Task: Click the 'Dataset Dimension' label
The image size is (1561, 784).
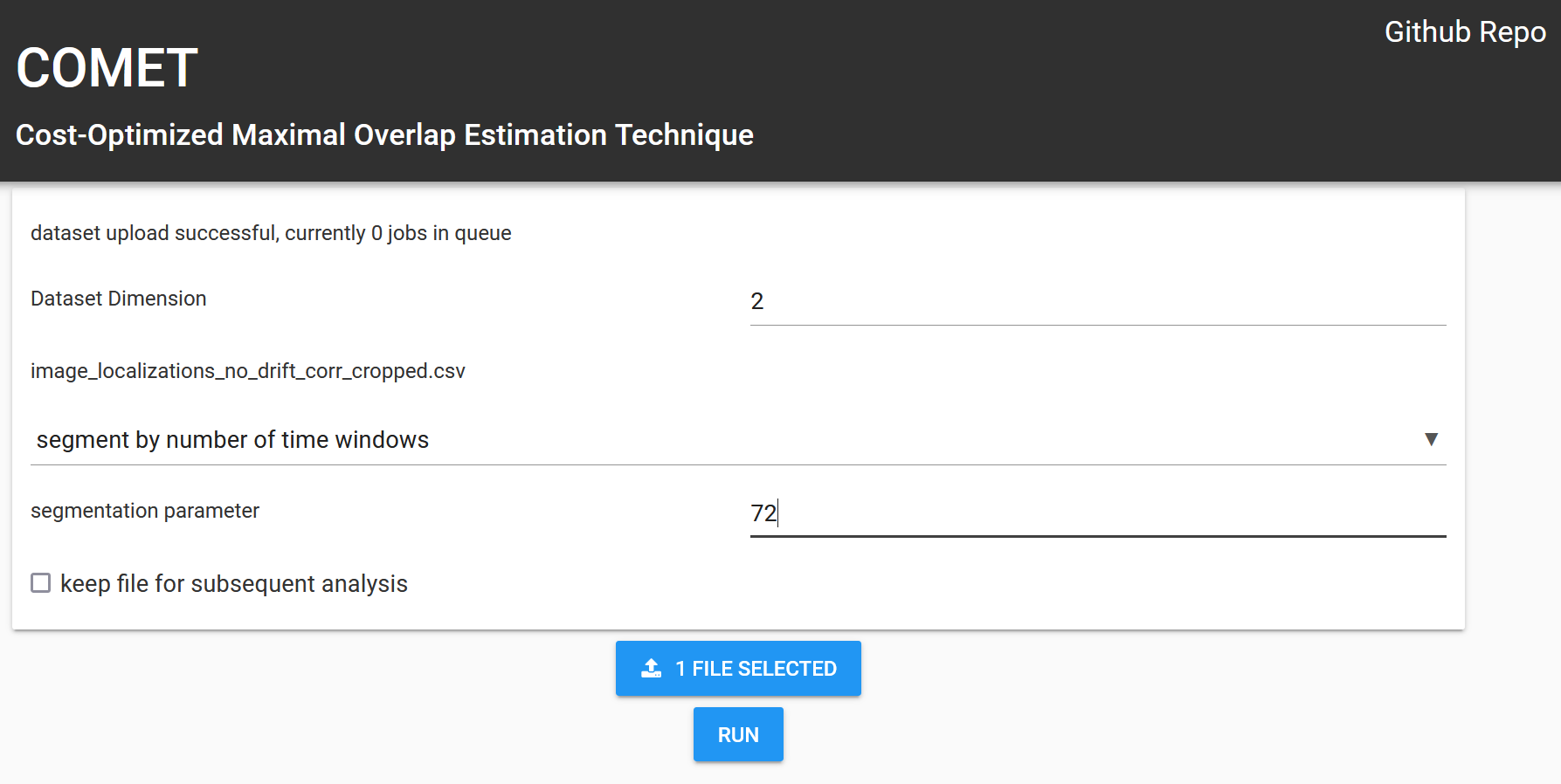Action: pos(119,299)
